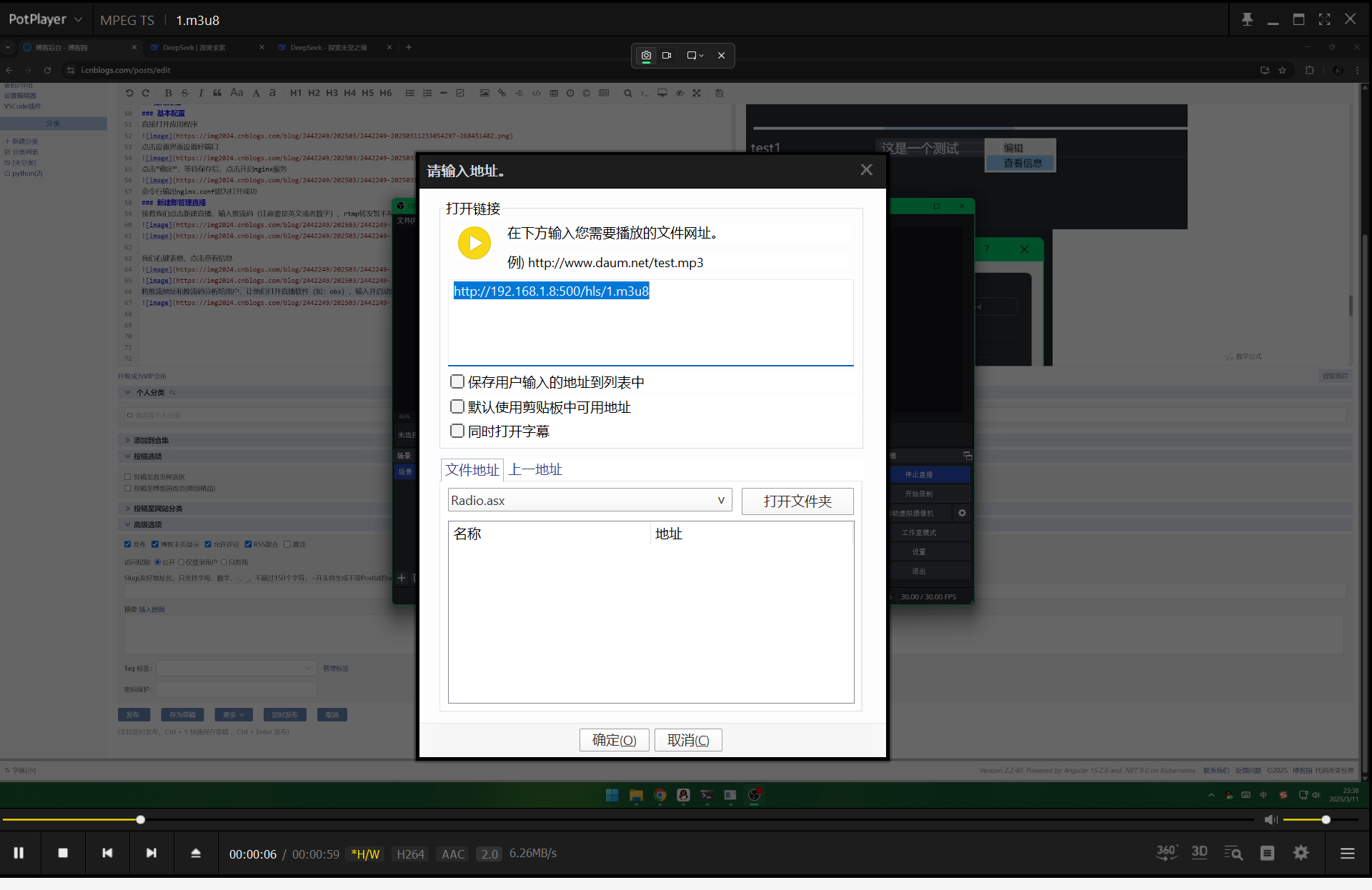This screenshot has height=890, width=1372.
Task: Open the PotPlayer settings gear
Action: click(x=1301, y=853)
